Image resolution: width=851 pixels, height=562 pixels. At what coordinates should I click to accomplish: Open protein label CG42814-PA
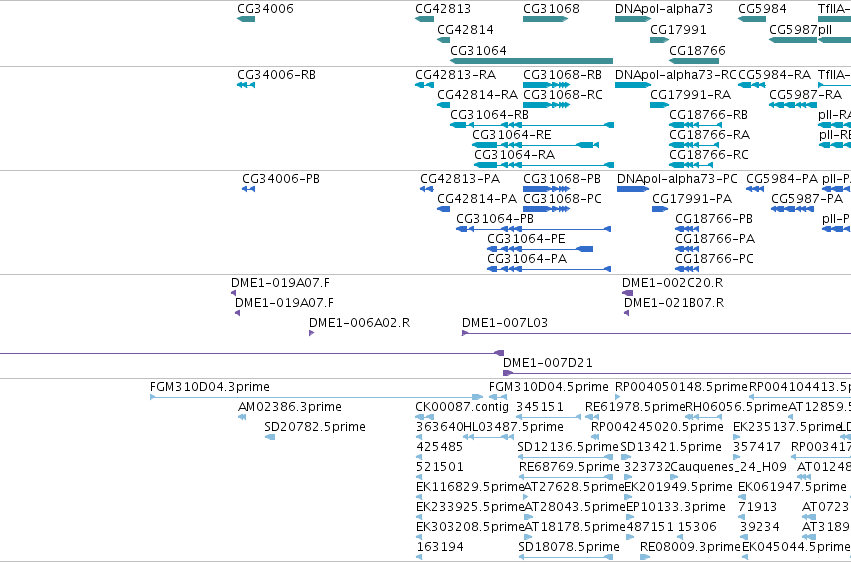[477, 199]
